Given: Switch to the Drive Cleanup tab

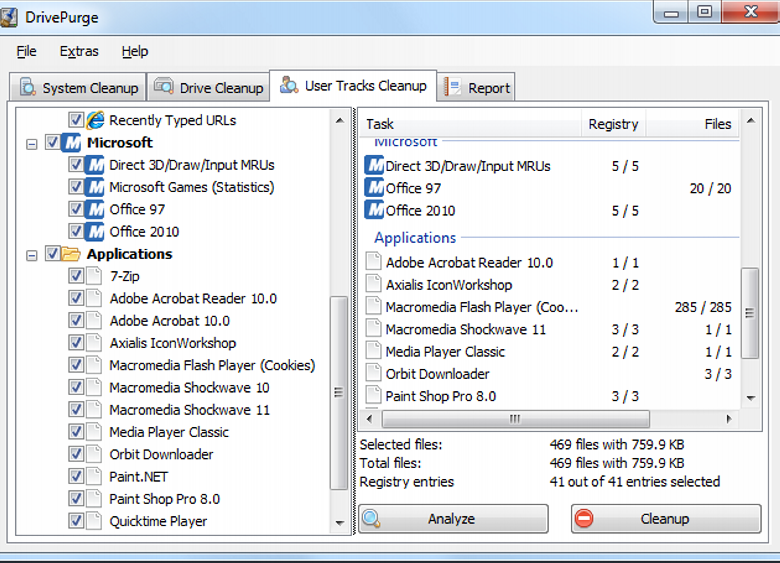Looking at the screenshot, I should pyautogui.click(x=208, y=88).
